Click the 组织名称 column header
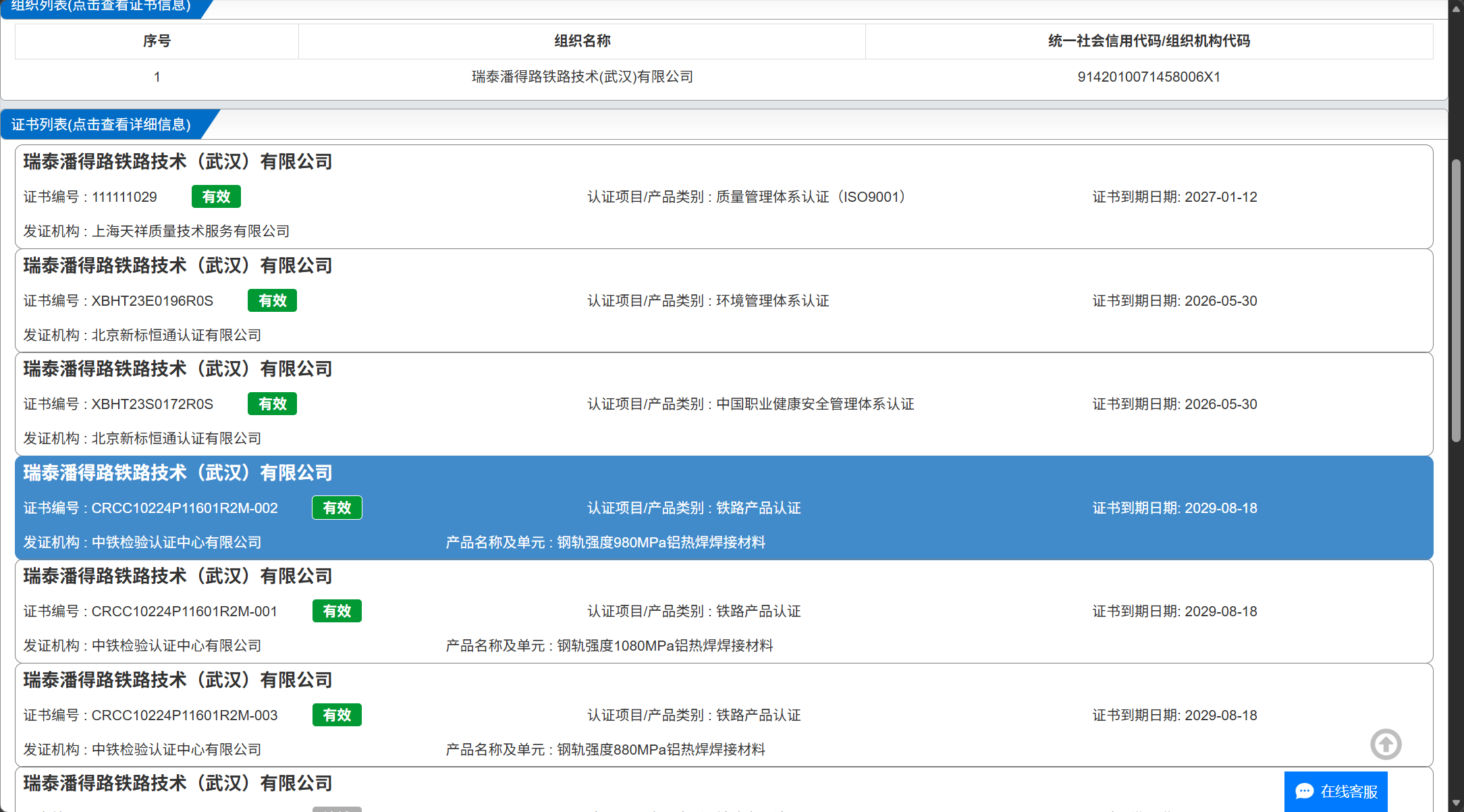The width and height of the screenshot is (1464, 812). 582,41
